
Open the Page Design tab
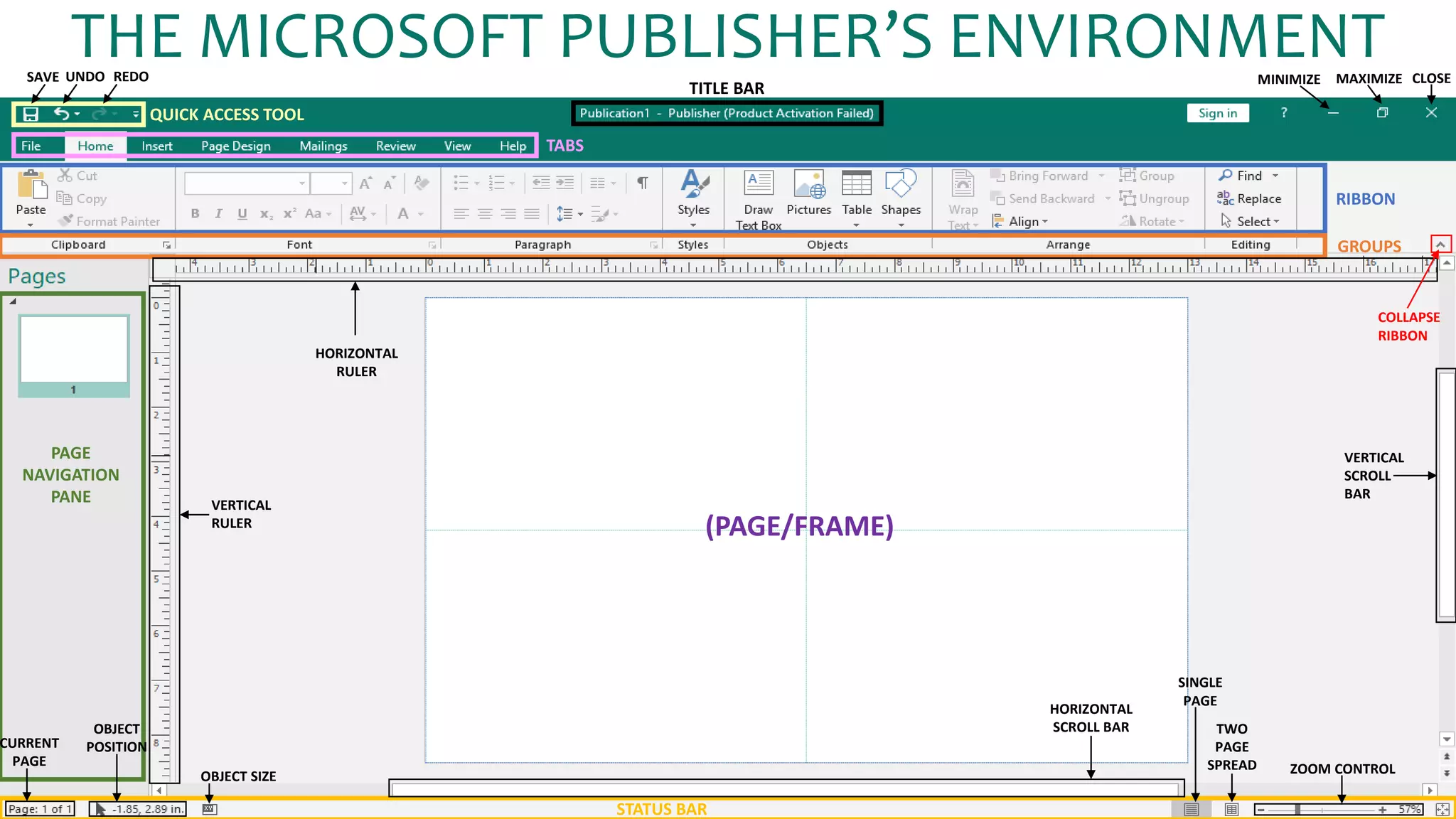tap(235, 146)
